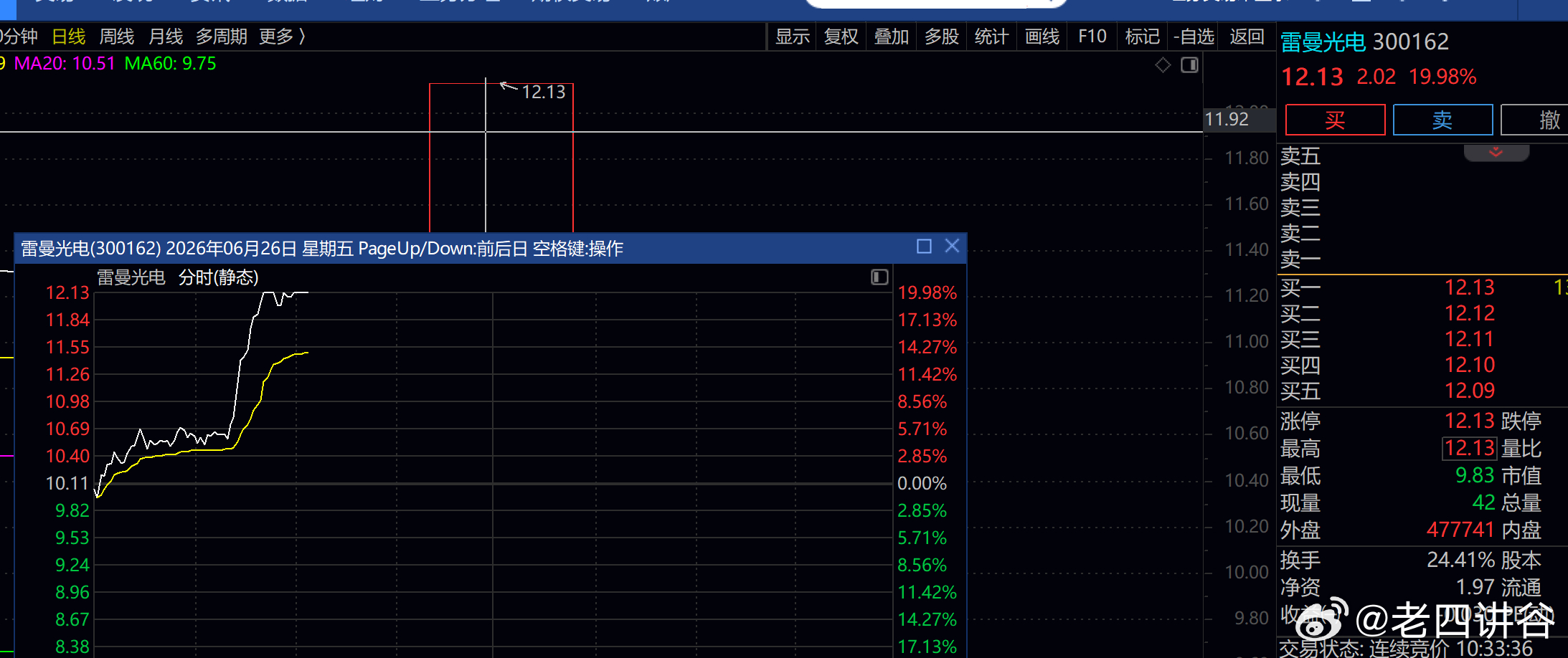This screenshot has height=658, width=1568.
Task: Click the red 买 buy button
Action: (x=1335, y=120)
